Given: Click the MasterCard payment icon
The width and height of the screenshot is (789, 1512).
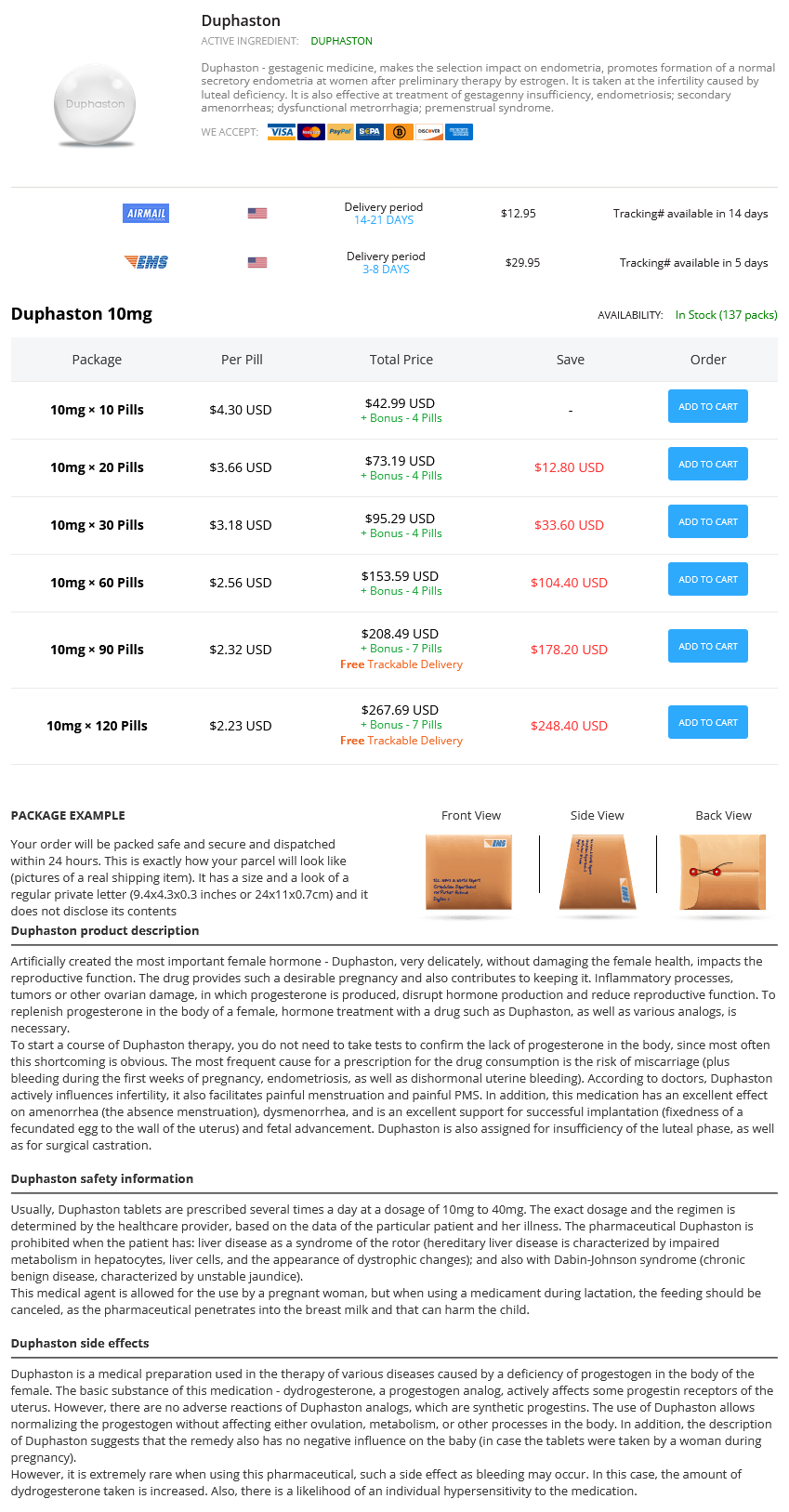Looking at the screenshot, I should point(311,132).
